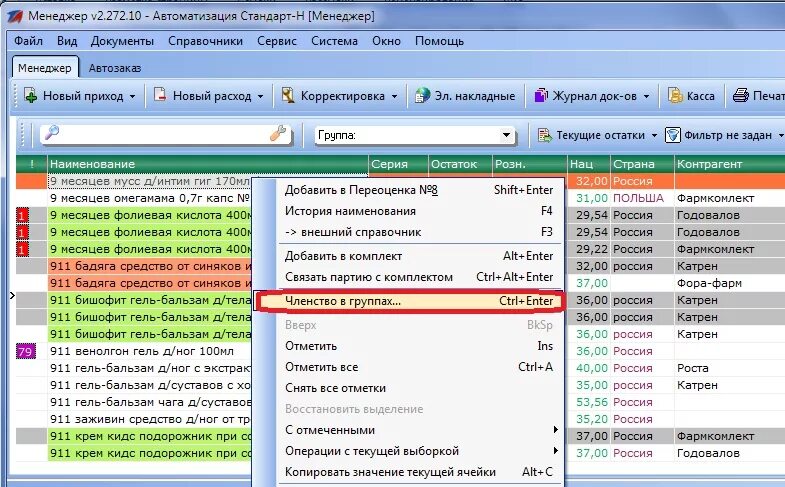Open the Окно menu

(386, 41)
